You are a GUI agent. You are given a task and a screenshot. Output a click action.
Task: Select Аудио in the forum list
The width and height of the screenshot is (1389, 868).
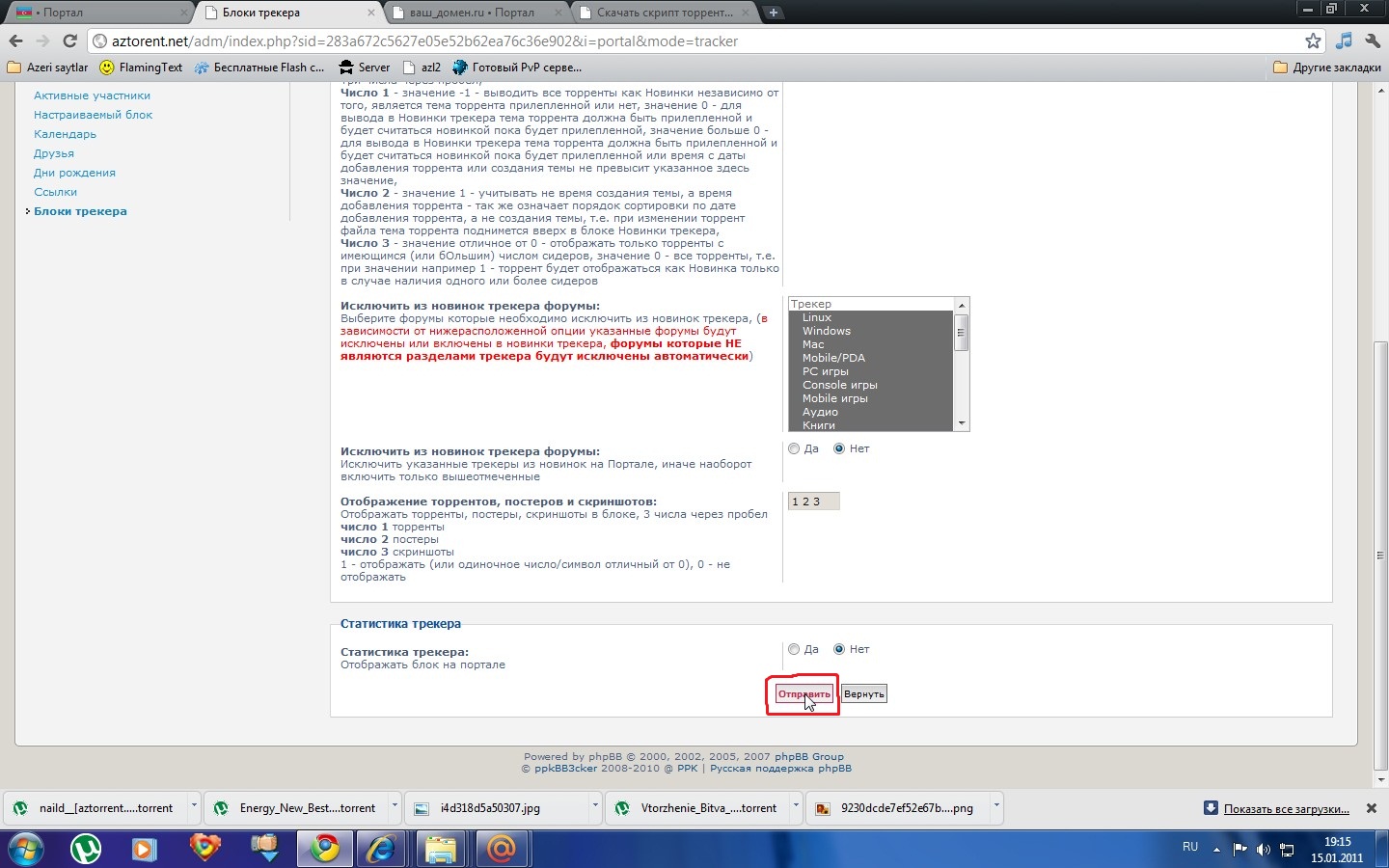(x=870, y=412)
